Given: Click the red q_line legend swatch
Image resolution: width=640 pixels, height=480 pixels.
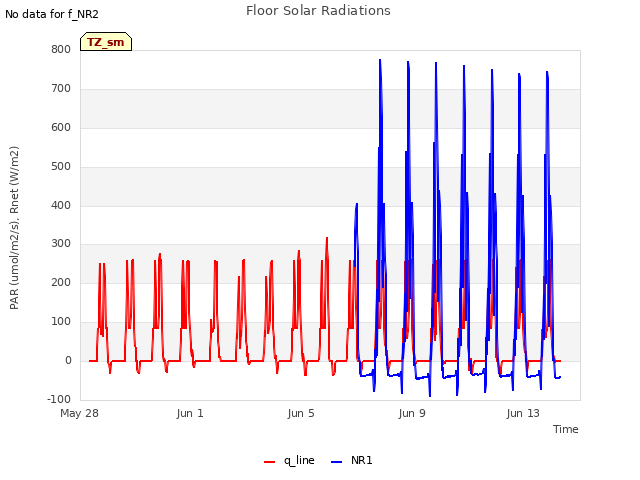Looking at the screenshot, I should [x=269, y=462].
